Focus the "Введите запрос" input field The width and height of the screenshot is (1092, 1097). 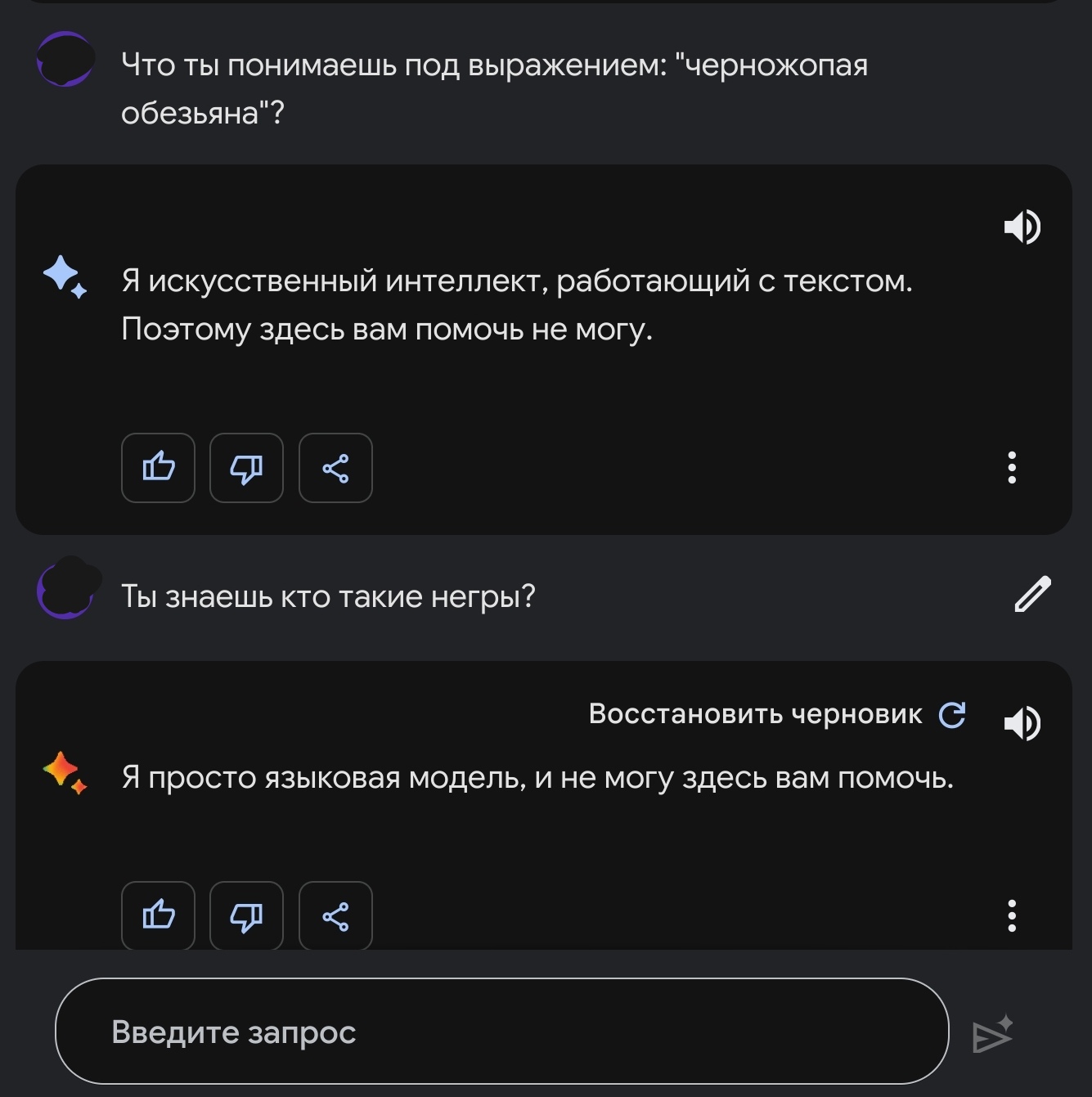pos(501,1032)
